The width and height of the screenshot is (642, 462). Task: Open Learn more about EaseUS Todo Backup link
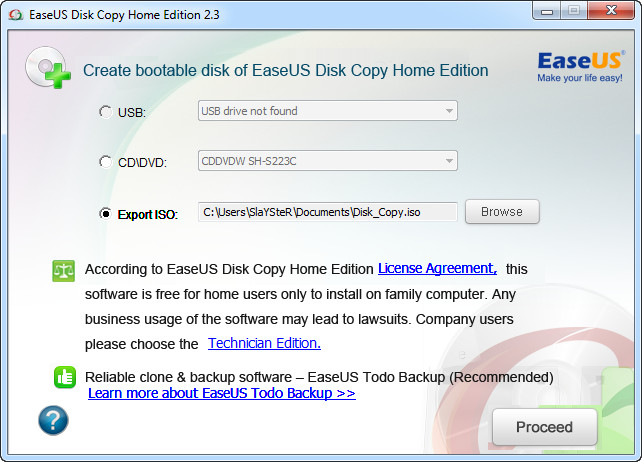[x=222, y=393]
